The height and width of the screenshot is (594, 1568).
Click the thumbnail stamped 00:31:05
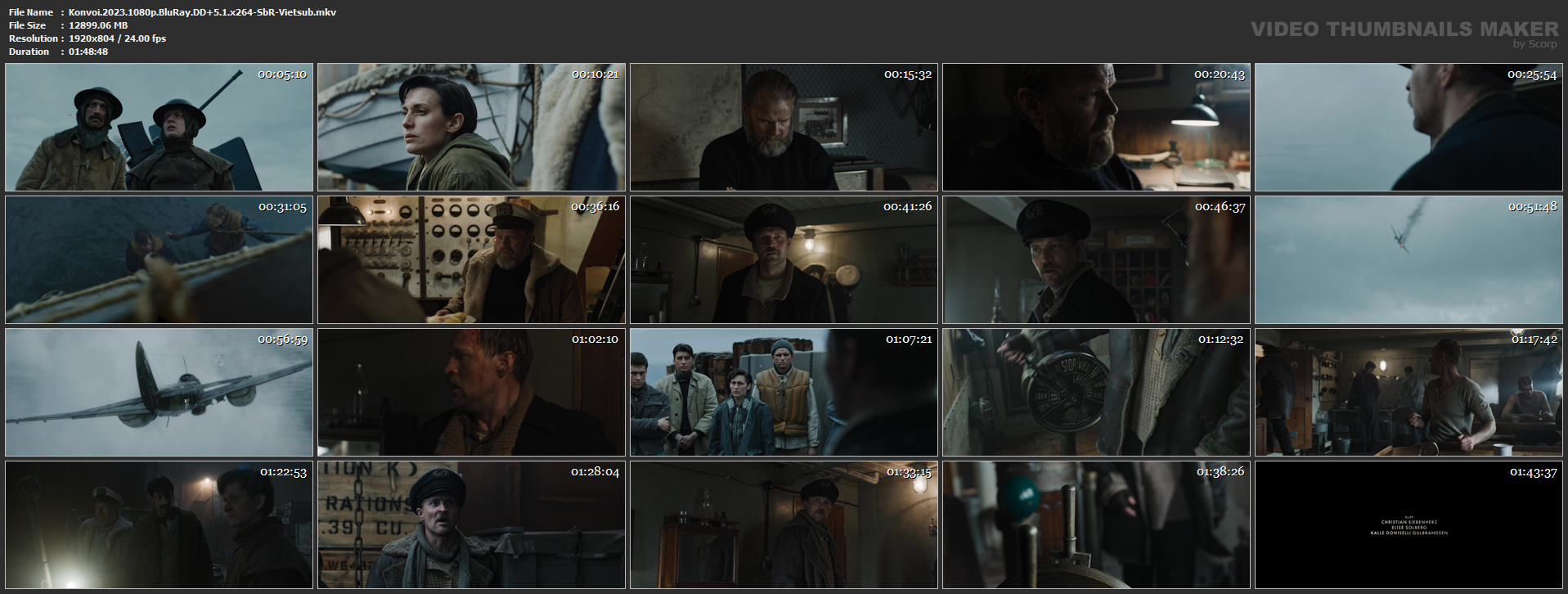click(x=159, y=260)
